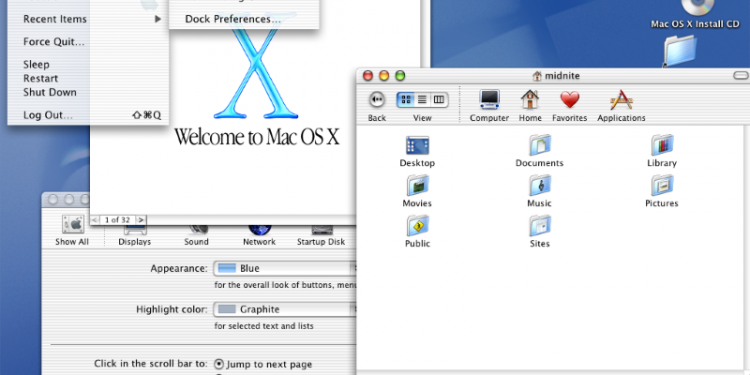Open the folder icon on the desktop
Screen dimensions: 750x375
point(680,52)
